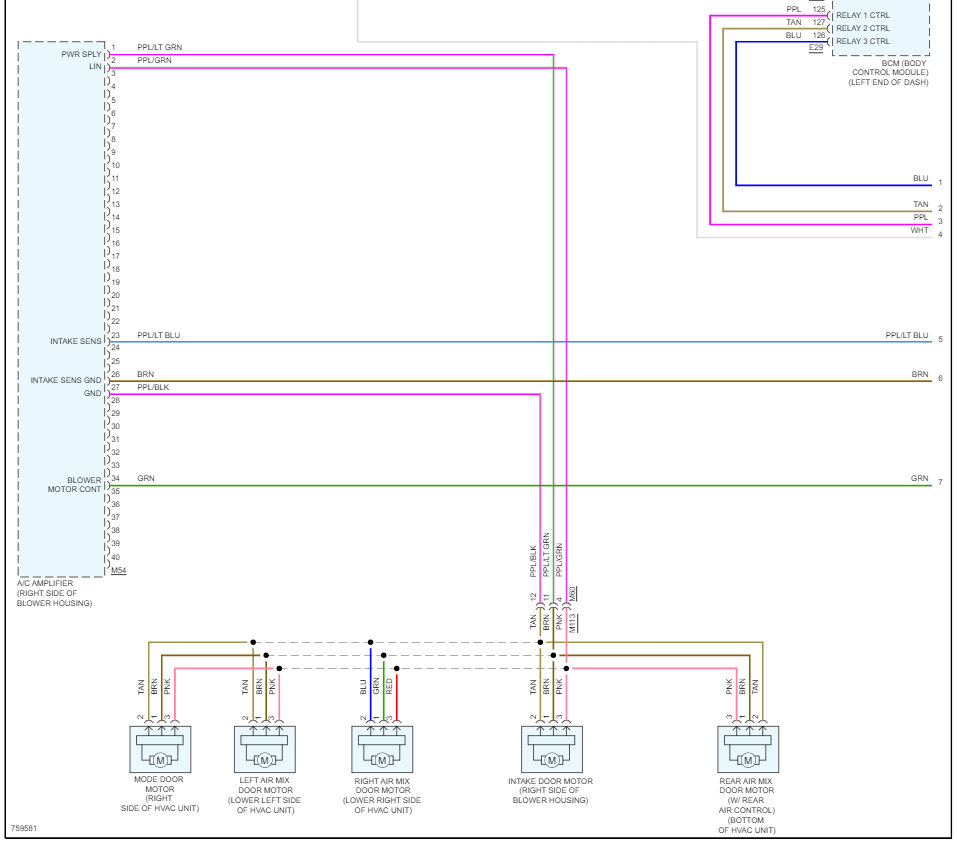Screen dimensions: 957x841
Task: Click the green GRN wire at pin 34
Action: 520,486
